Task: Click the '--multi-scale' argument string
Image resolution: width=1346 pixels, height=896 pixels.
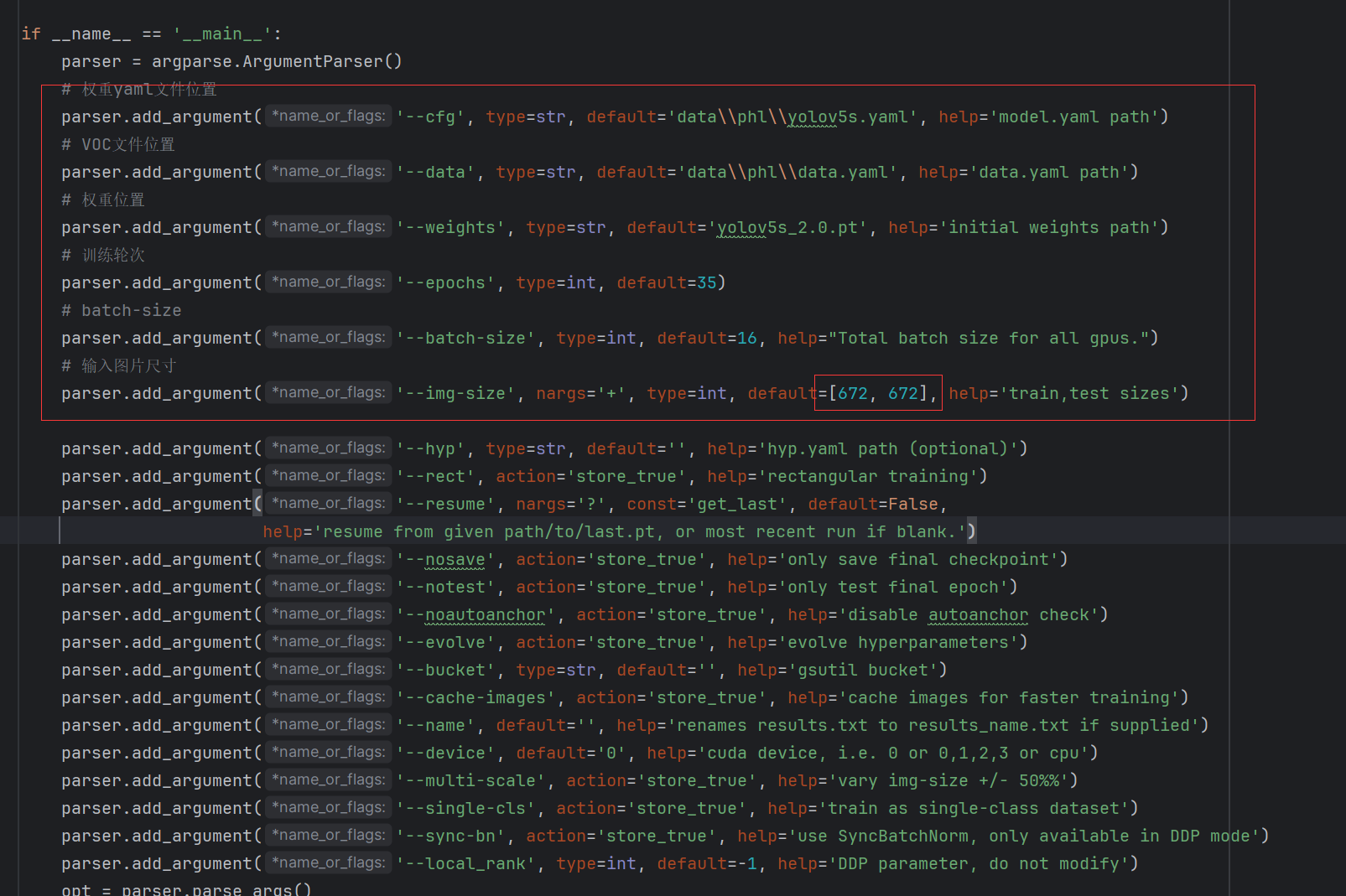Action: point(470,780)
